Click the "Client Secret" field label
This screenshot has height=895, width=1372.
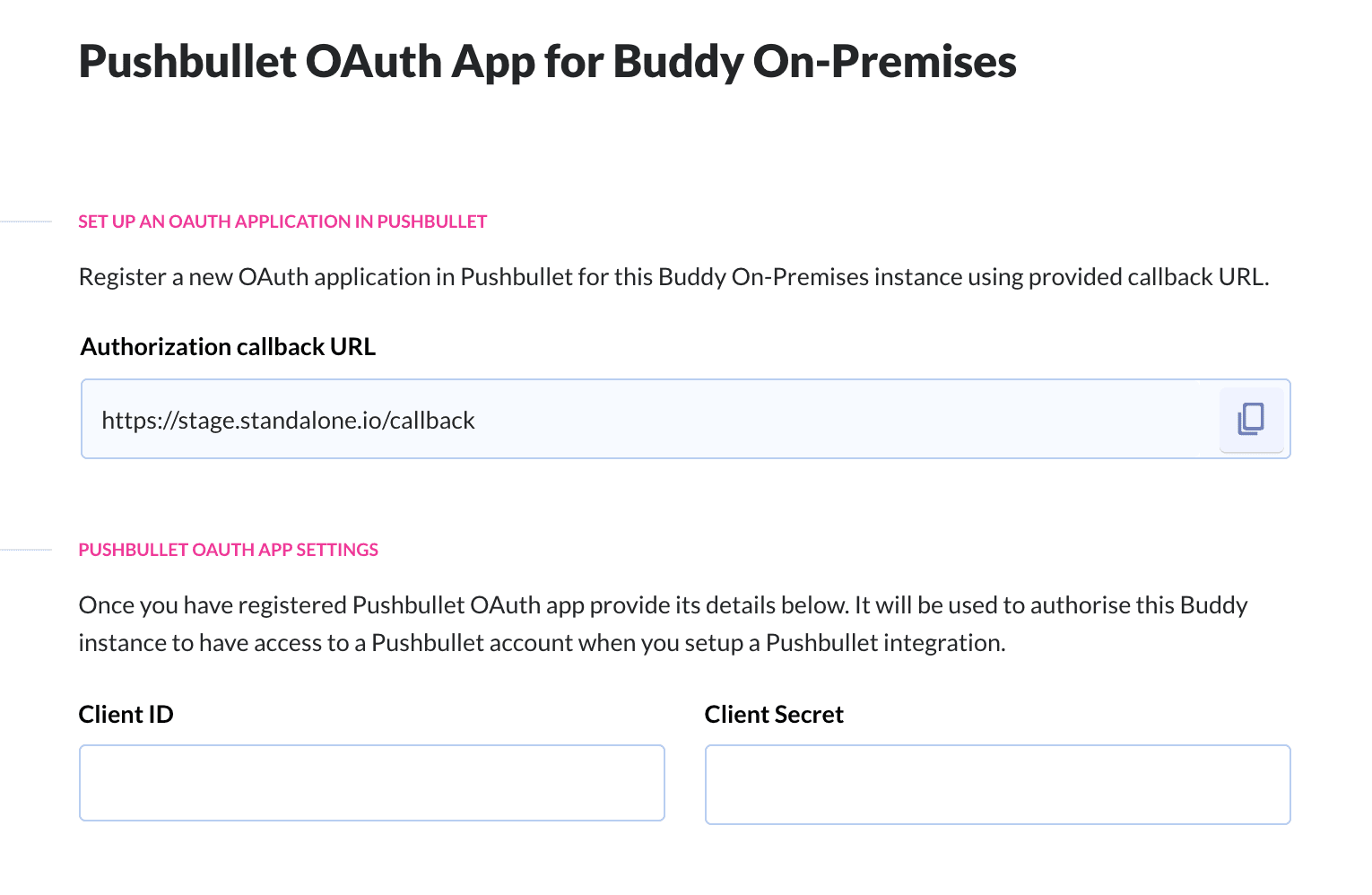coord(773,715)
